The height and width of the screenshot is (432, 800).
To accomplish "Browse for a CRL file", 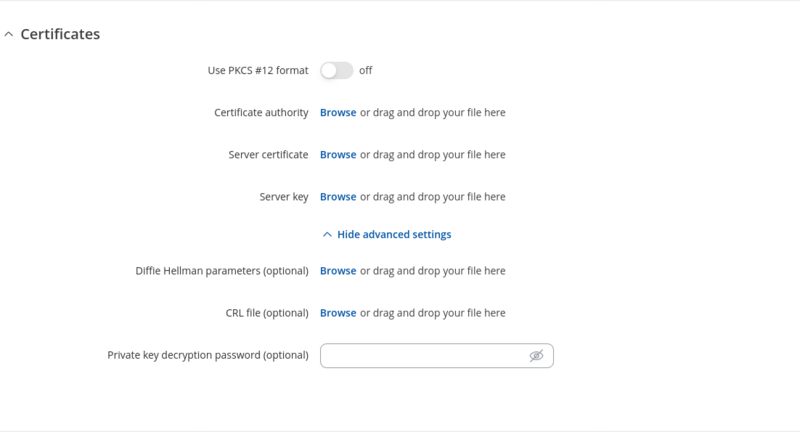I will (338, 313).
